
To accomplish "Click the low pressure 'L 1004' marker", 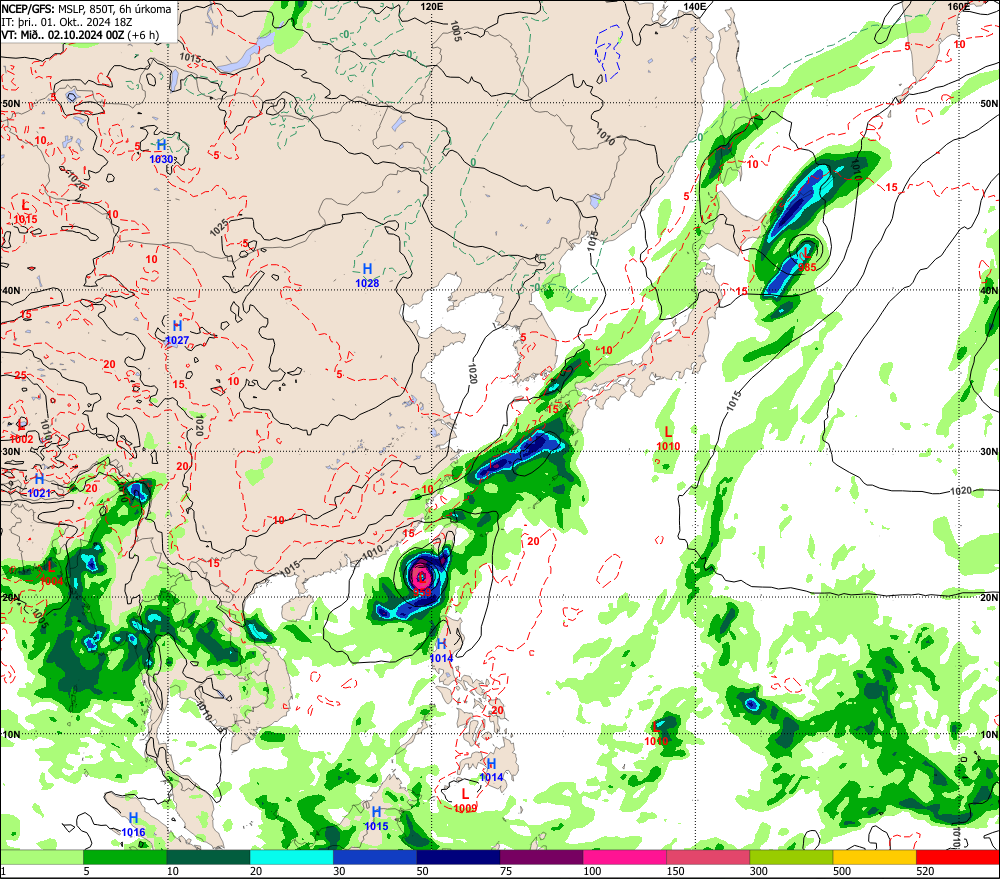I will [51, 573].
